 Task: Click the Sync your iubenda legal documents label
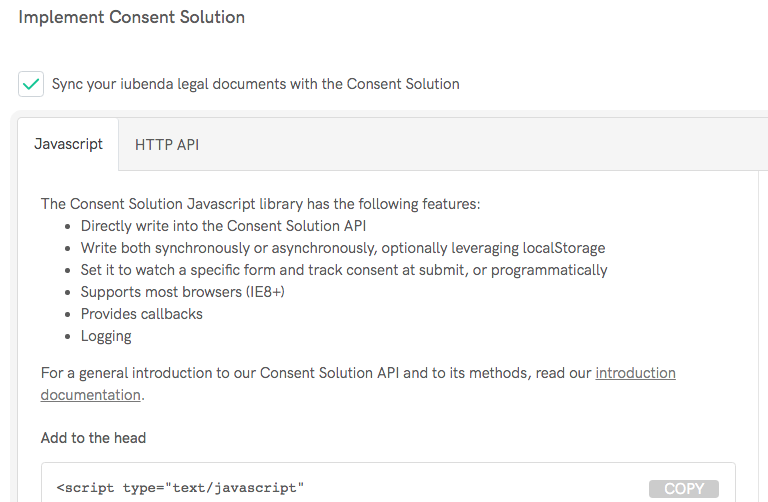[x=256, y=84]
